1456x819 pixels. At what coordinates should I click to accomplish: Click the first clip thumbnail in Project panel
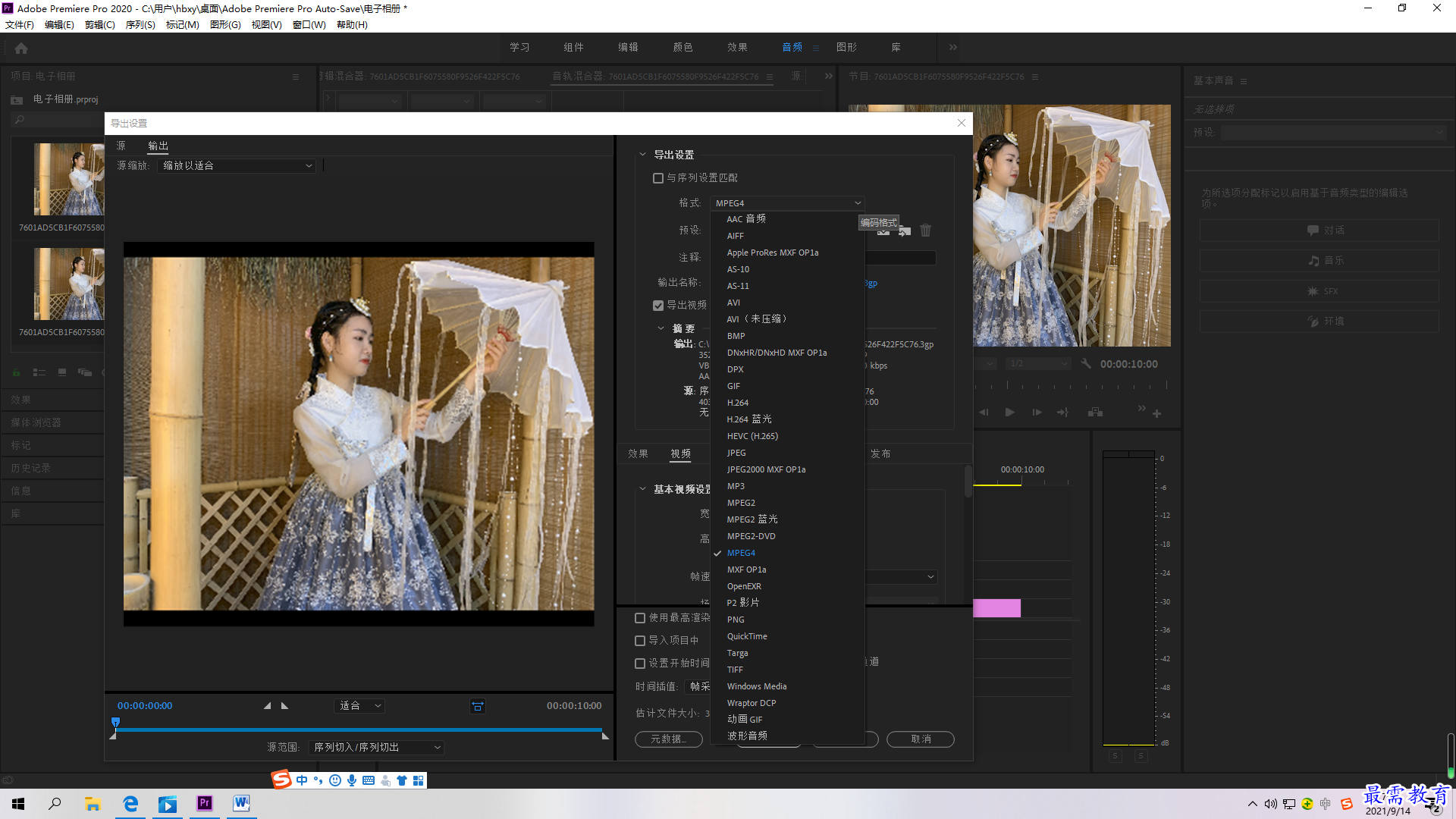(x=68, y=180)
